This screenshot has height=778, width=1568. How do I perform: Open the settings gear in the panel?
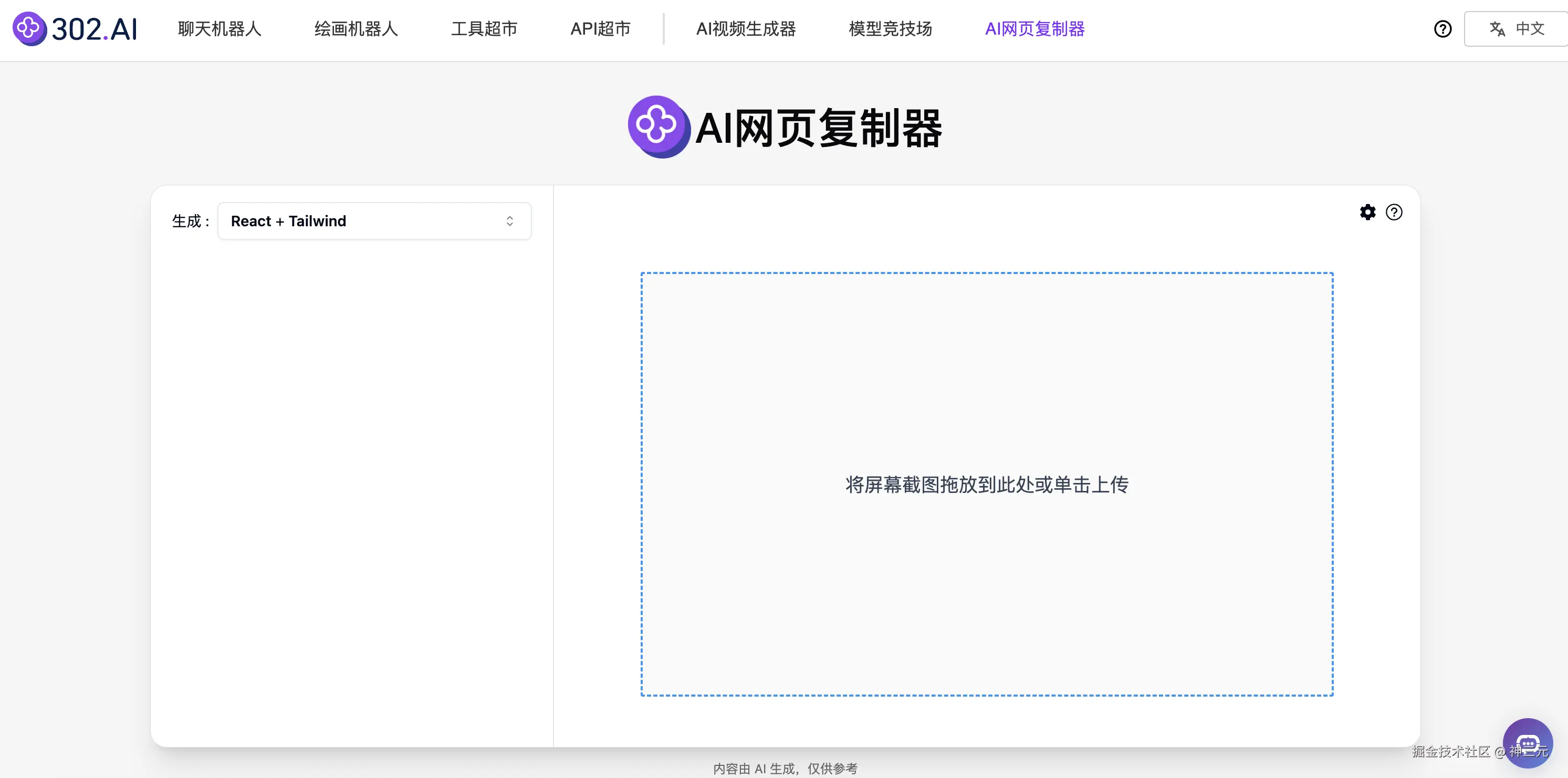tap(1367, 212)
